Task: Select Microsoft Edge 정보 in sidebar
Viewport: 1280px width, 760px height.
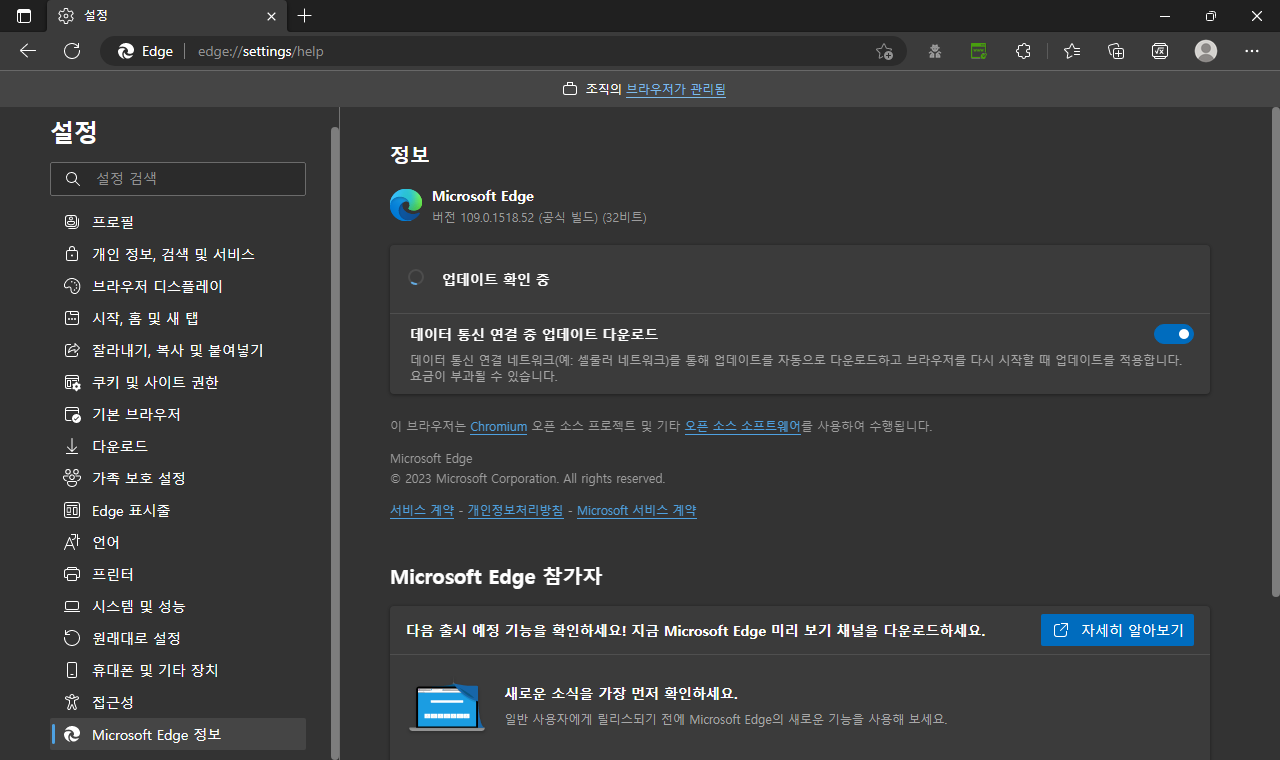Action: [x=178, y=734]
